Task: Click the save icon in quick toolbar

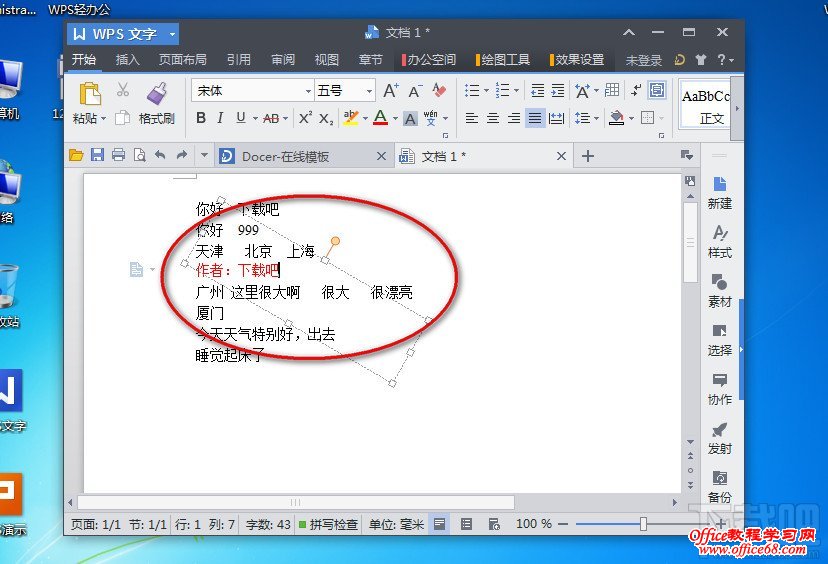Action: (x=97, y=155)
